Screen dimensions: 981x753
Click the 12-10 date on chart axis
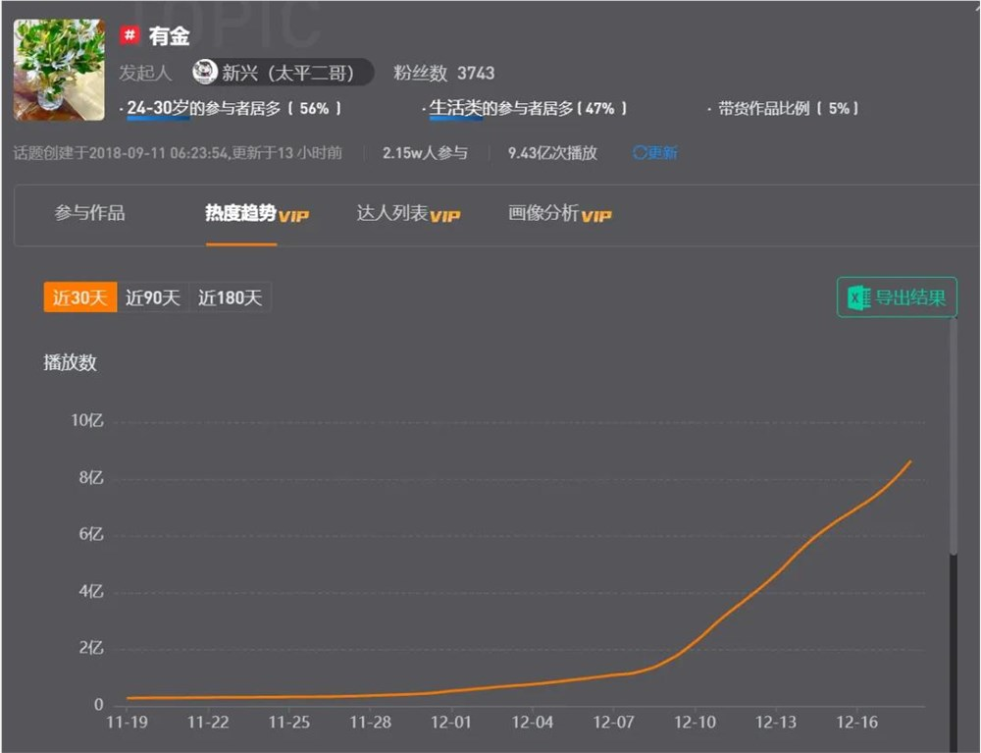694,722
